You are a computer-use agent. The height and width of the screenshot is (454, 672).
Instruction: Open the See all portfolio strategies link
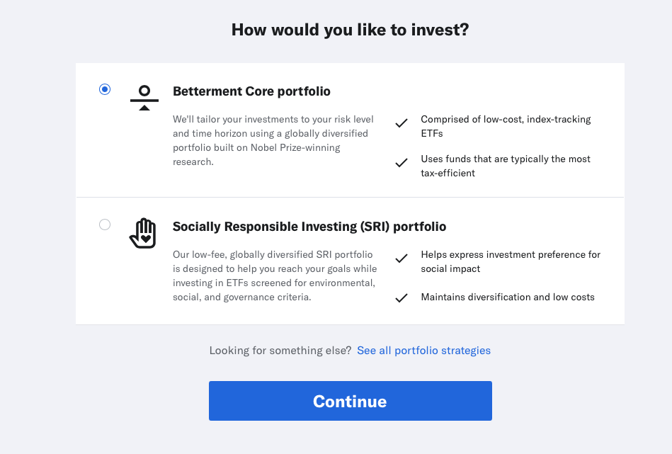tap(424, 350)
